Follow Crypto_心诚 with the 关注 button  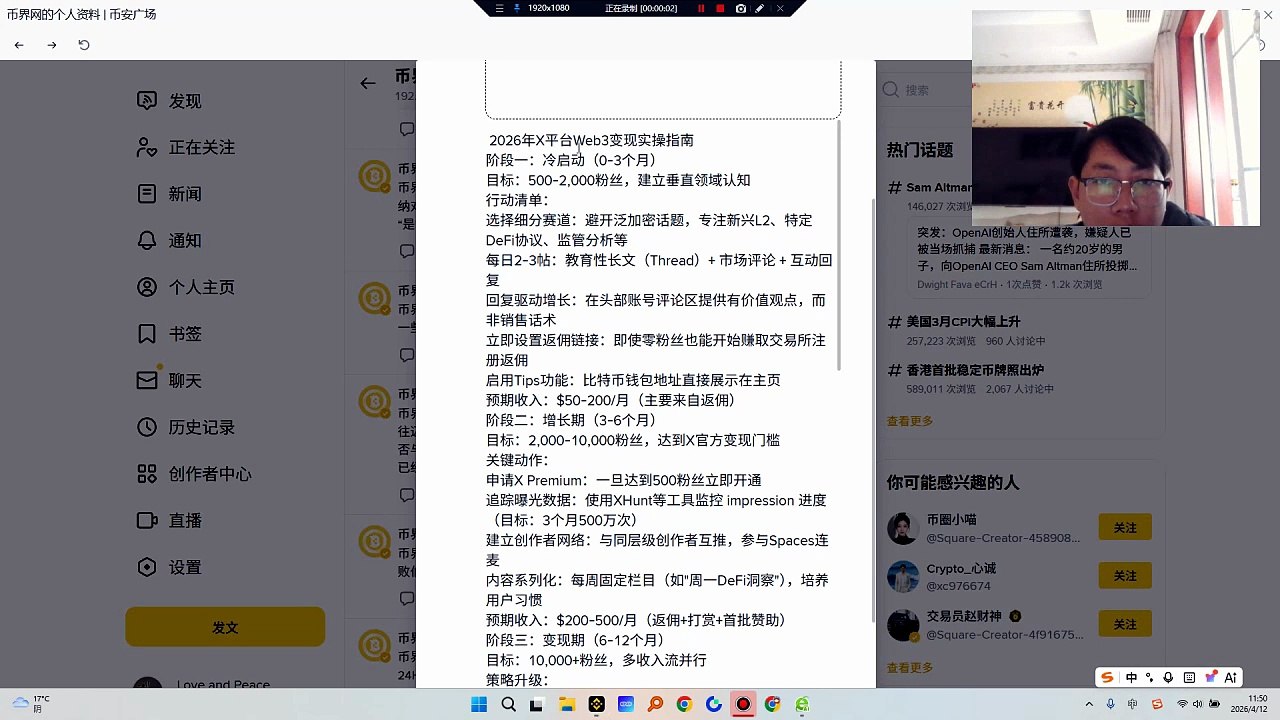tap(1125, 575)
